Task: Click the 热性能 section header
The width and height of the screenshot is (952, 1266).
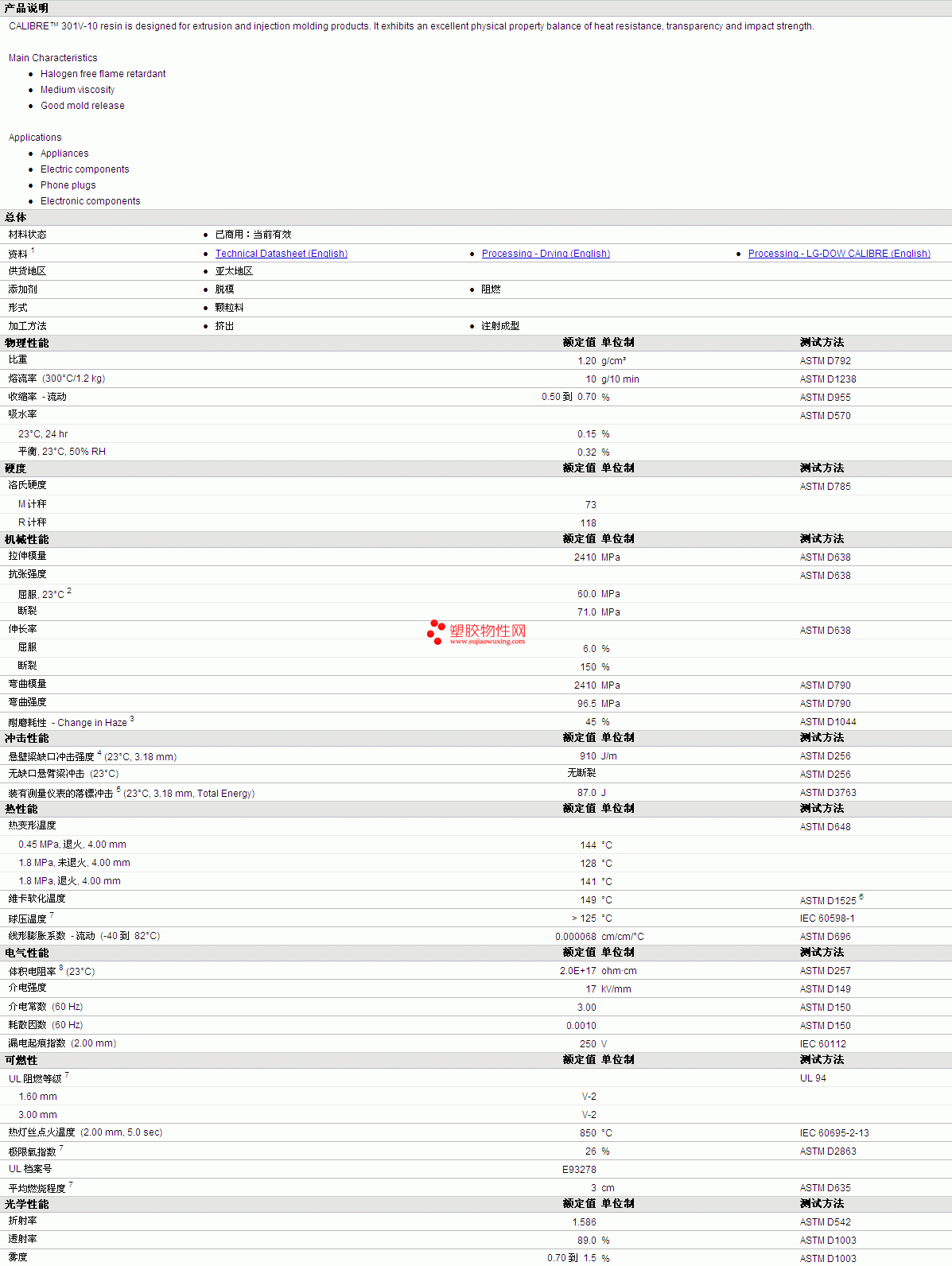Action: click(x=21, y=809)
